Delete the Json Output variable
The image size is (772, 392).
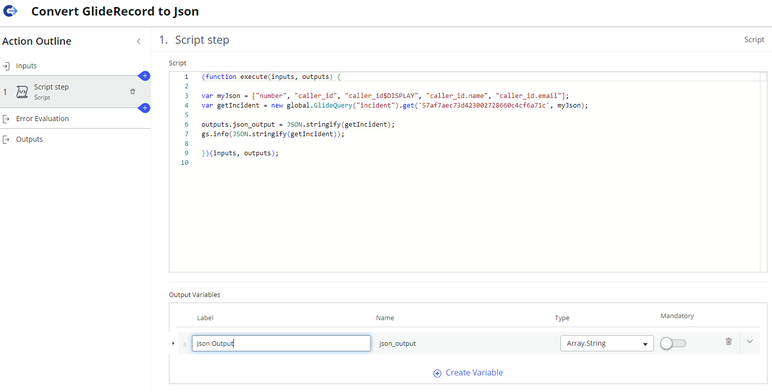click(729, 341)
